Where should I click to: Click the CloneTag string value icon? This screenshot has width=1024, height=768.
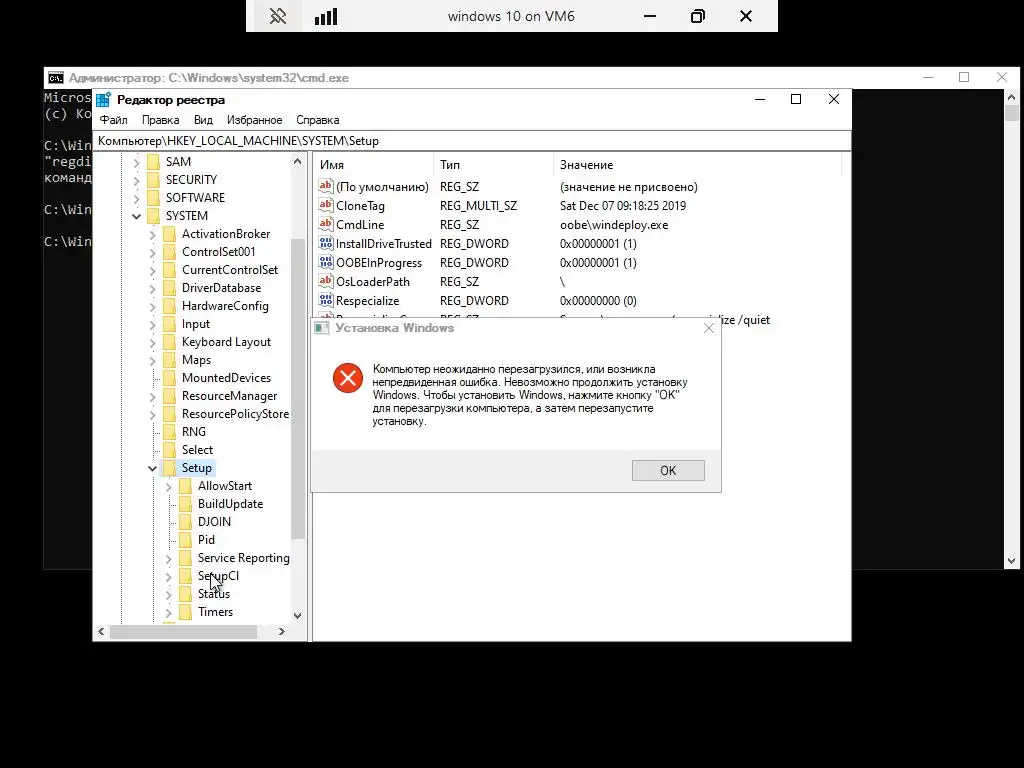point(326,205)
